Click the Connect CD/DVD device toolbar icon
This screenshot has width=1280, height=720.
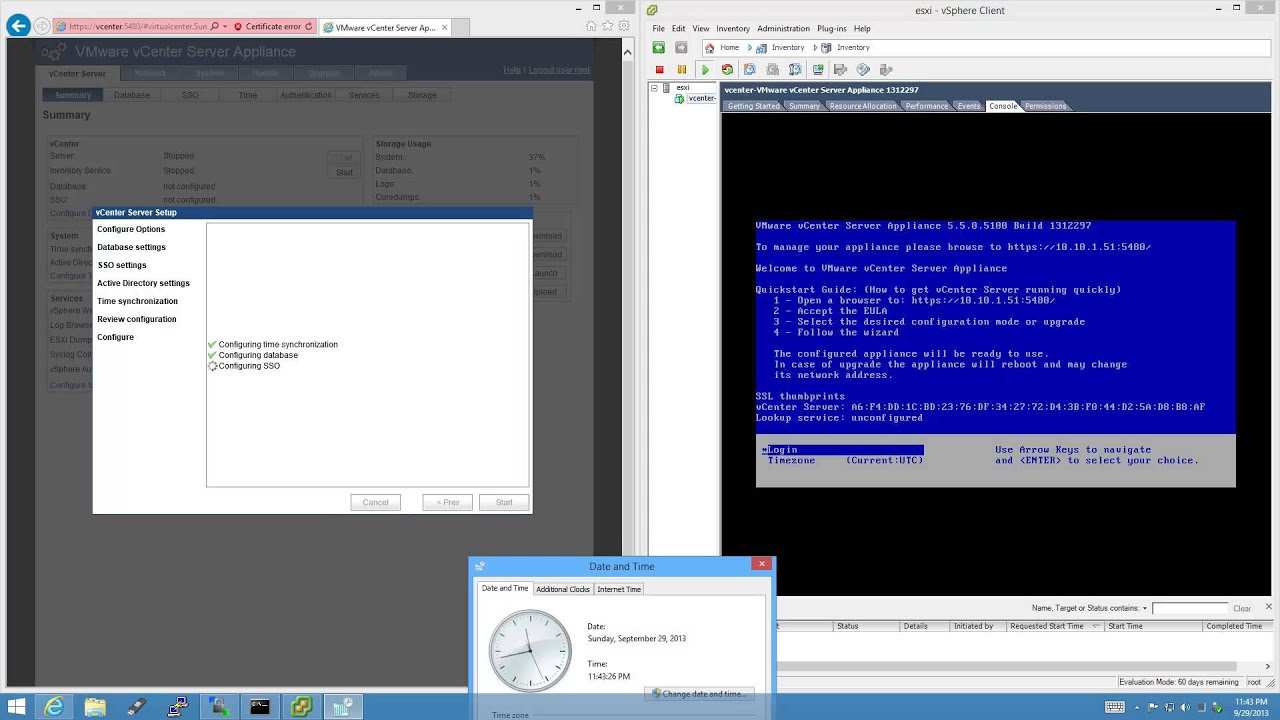click(x=863, y=70)
